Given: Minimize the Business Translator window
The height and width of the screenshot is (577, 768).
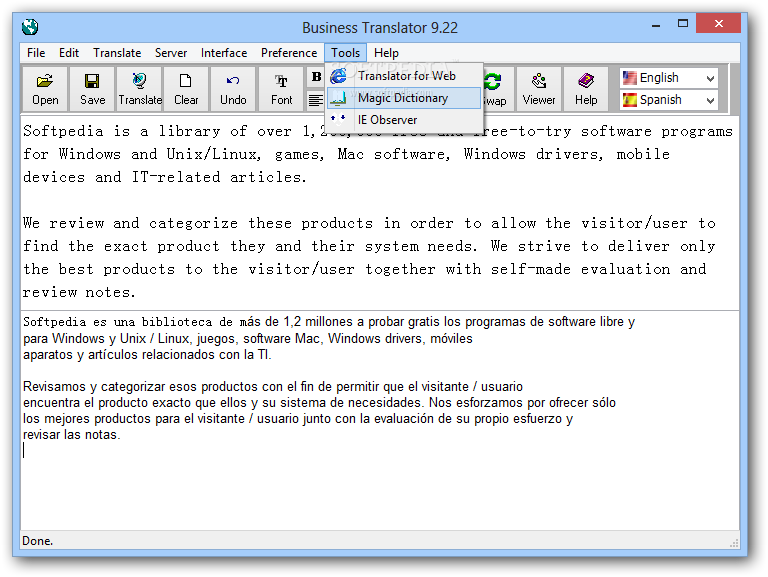Looking at the screenshot, I should [656, 24].
